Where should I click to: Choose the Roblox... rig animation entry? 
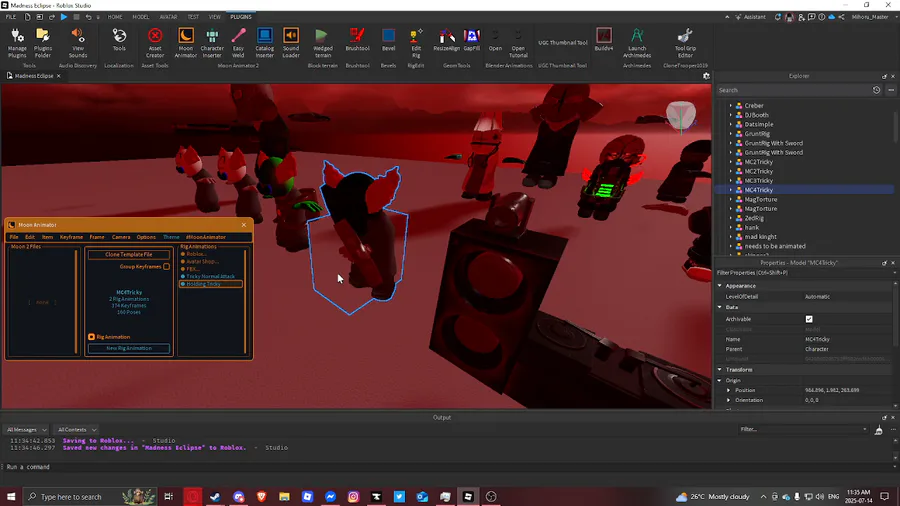coord(196,254)
